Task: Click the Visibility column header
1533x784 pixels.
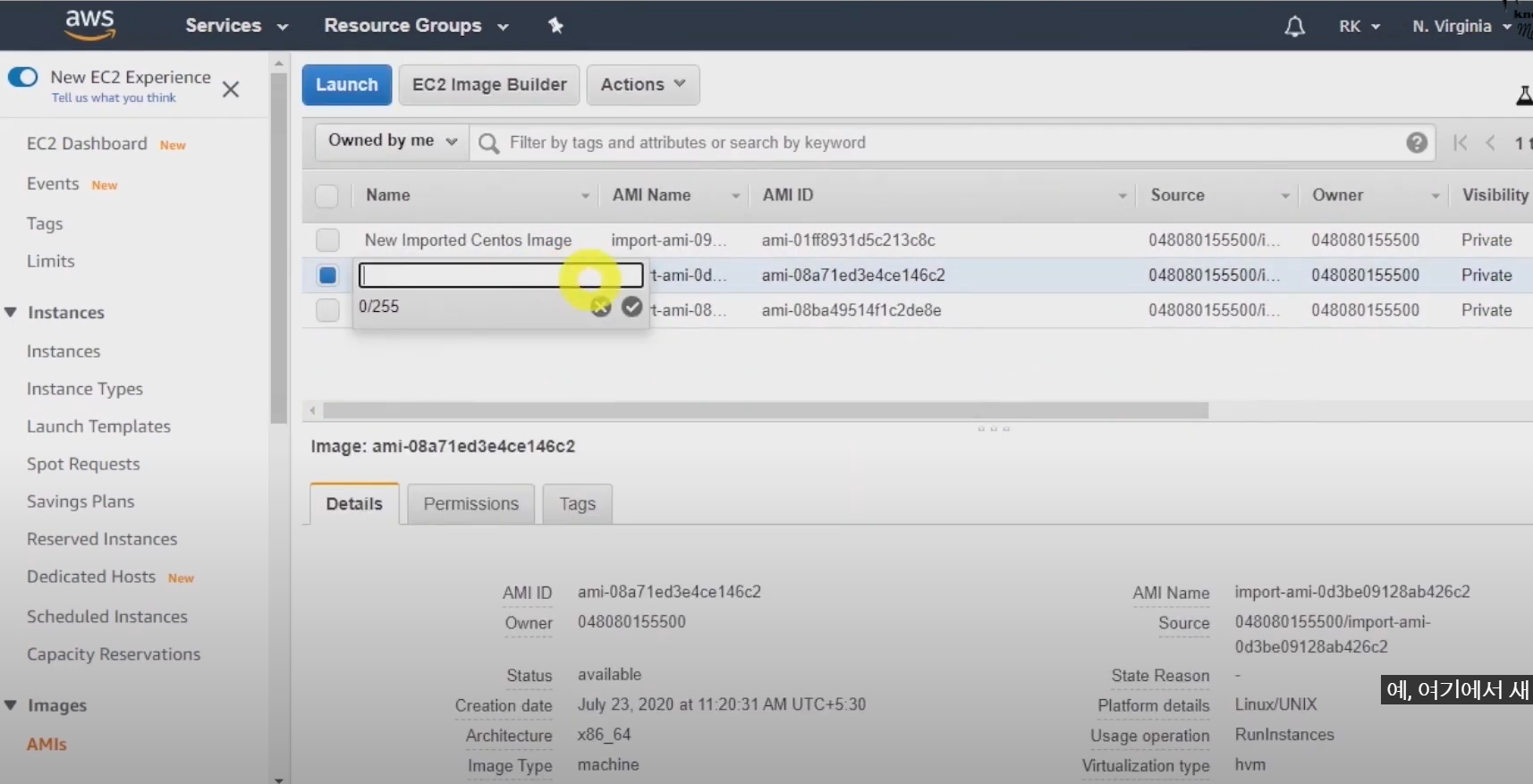Action: [x=1495, y=195]
